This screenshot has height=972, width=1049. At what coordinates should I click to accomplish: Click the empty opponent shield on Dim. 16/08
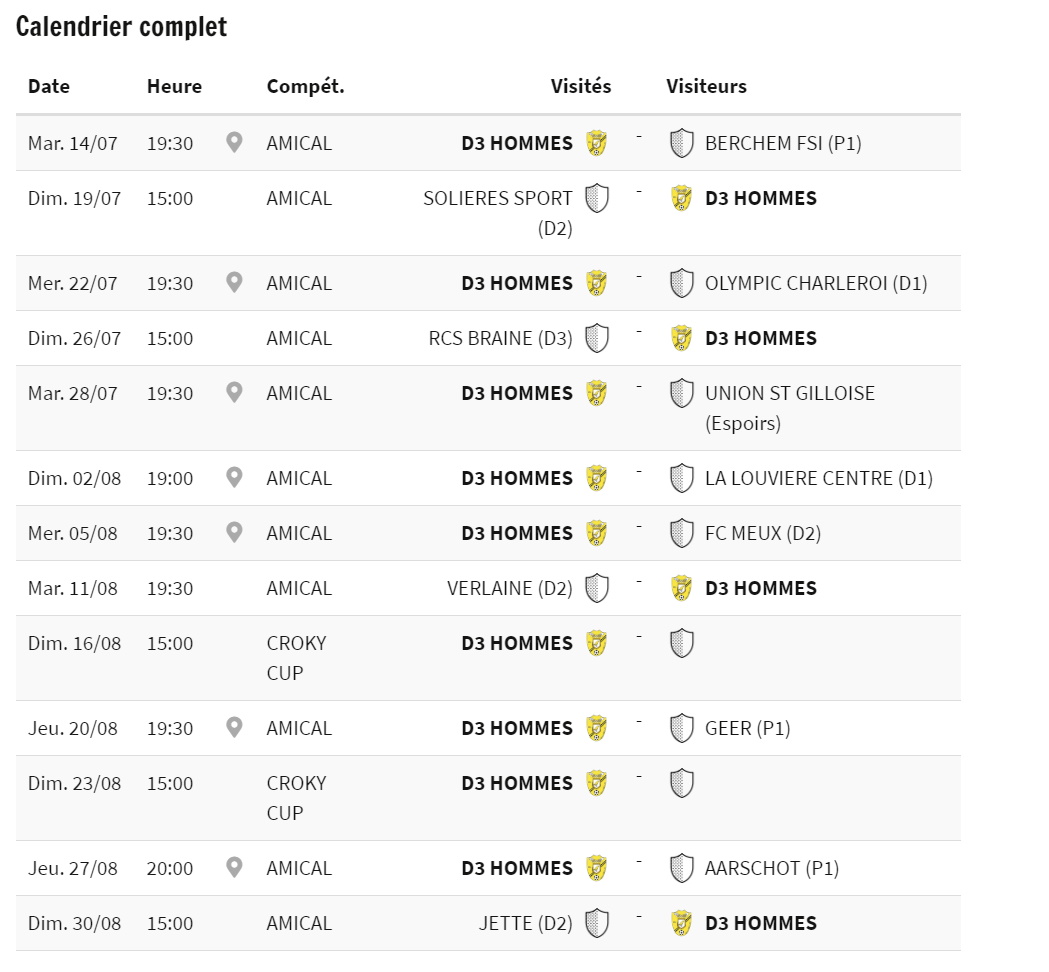tap(681, 643)
